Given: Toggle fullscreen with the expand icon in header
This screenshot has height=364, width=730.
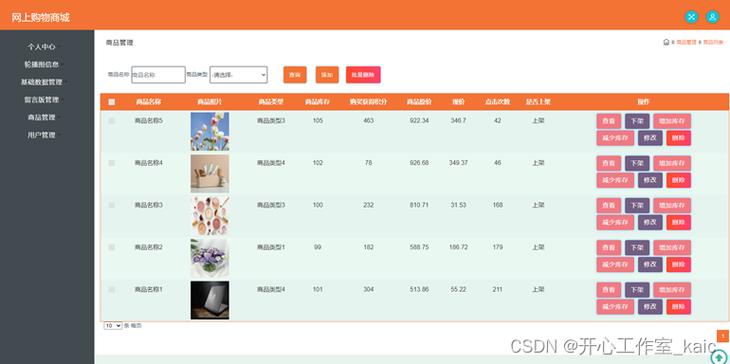Looking at the screenshot, I should 691,17.
